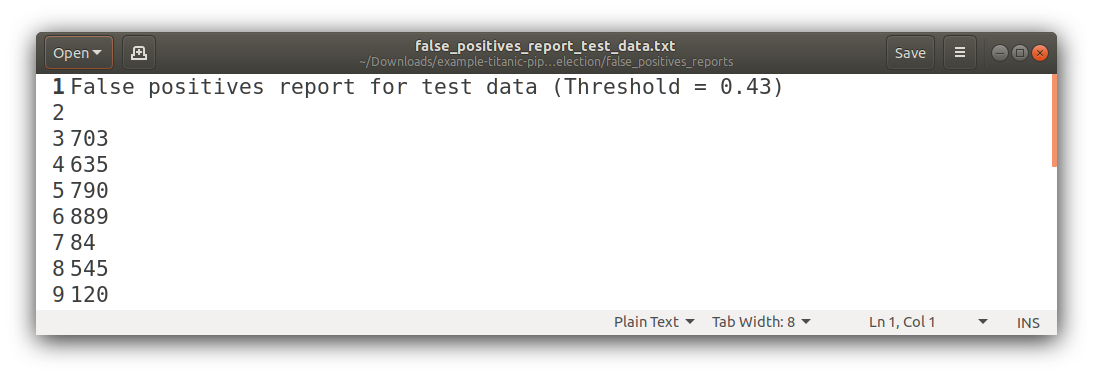
Task: Place cursor on line 9 value 120
Action: tap(89, 294)
